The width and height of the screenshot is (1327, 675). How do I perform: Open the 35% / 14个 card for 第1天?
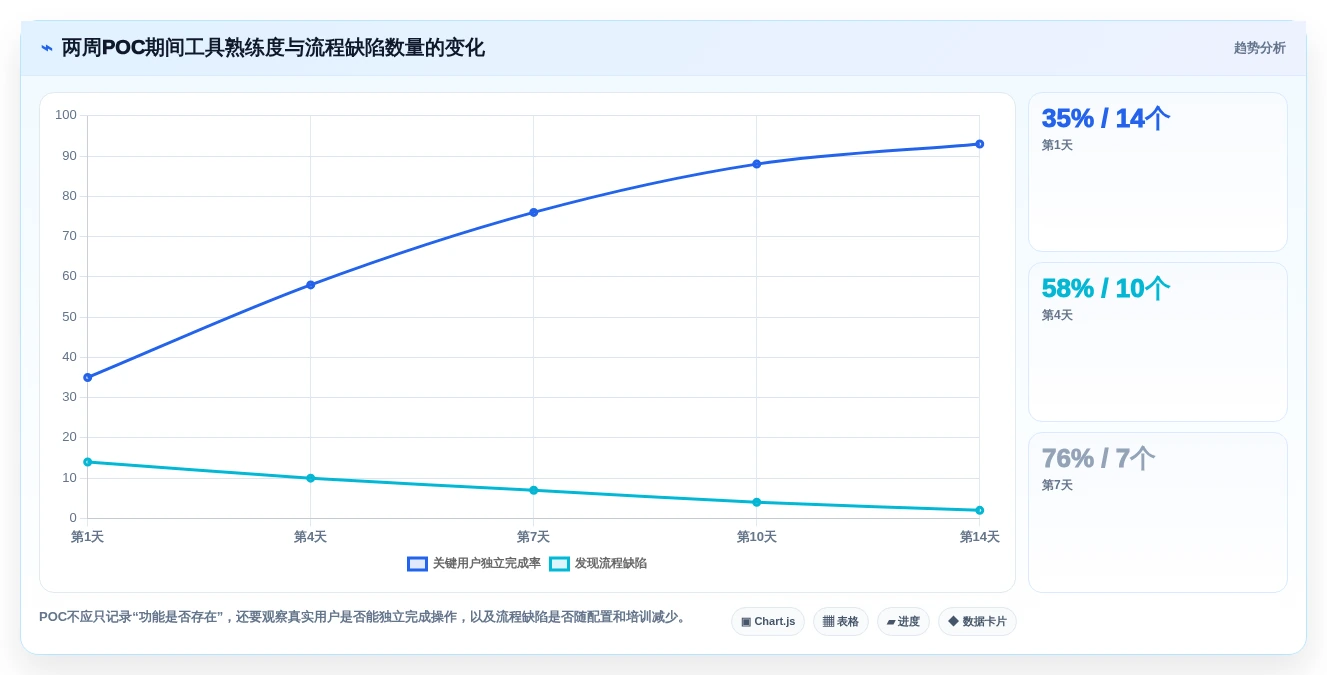1158,172
